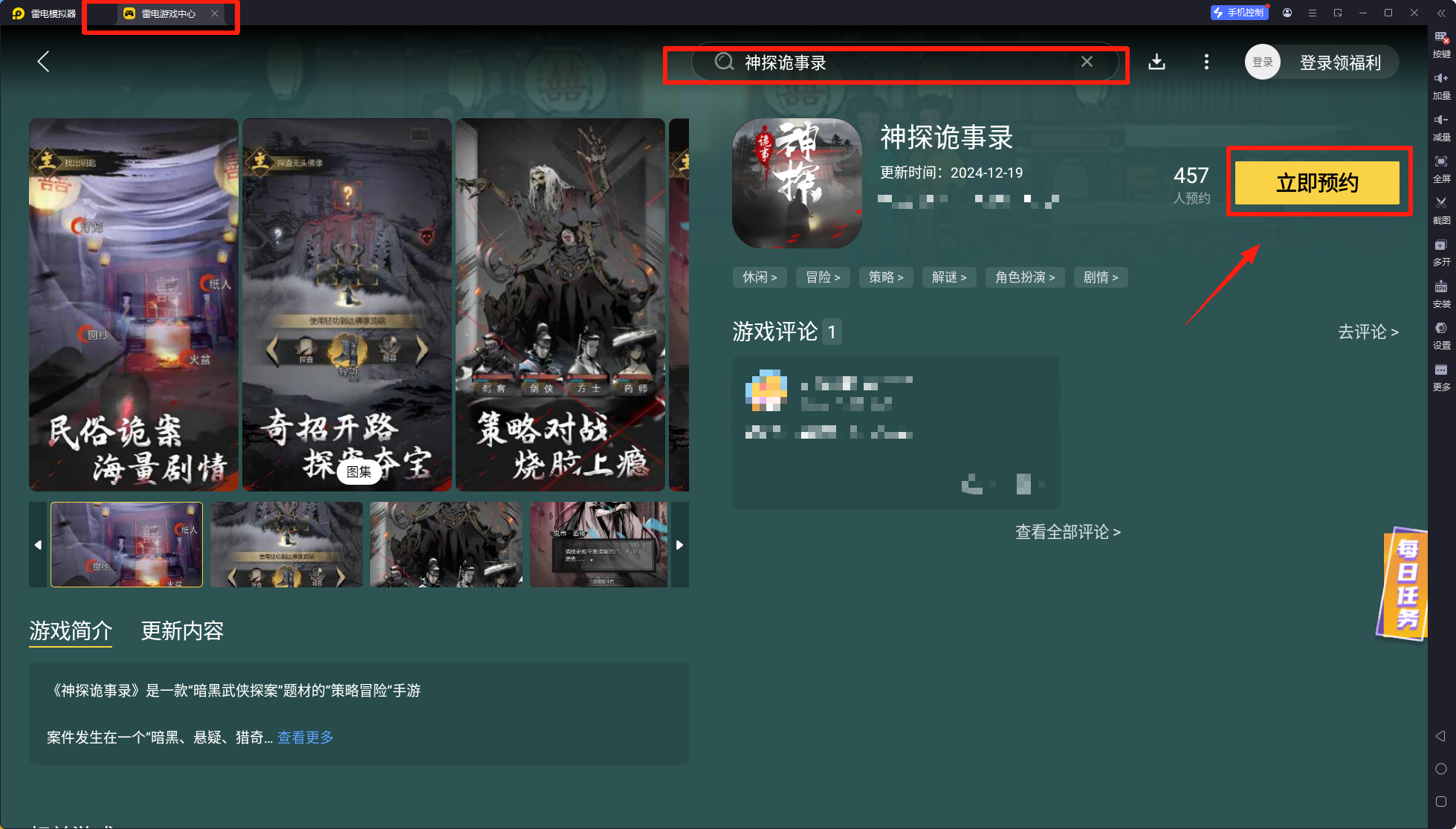1456x829 pixels.
Task: Open 设置 emulator settings
Action: [1441, 335]
